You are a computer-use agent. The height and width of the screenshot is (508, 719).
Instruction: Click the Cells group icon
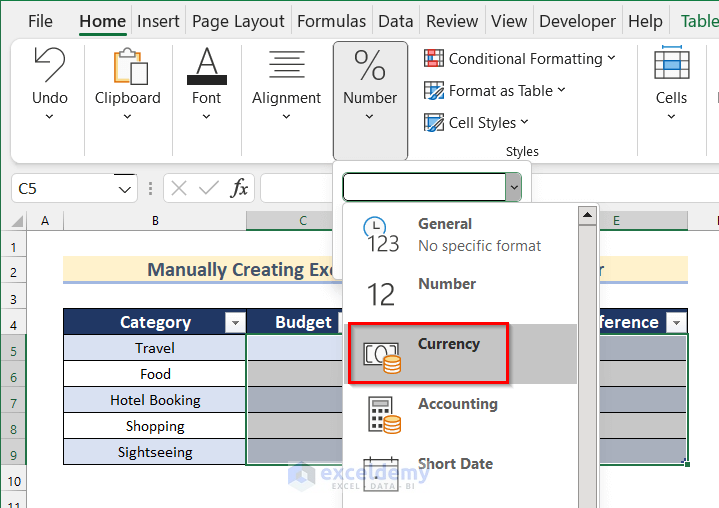coord(671,66)
